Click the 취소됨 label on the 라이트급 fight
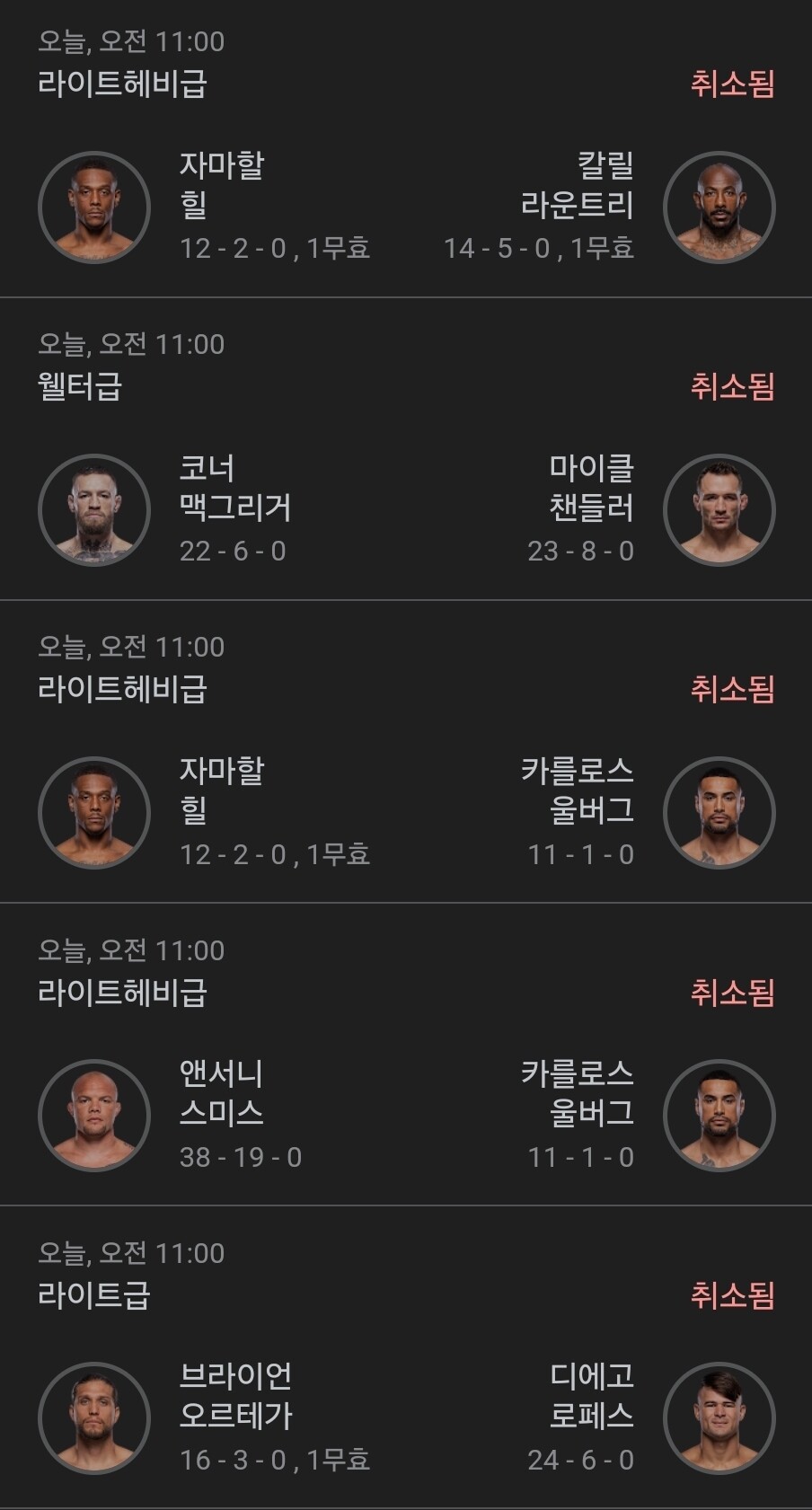This screenshot has height=1510, width=812. coord(732,1294)
